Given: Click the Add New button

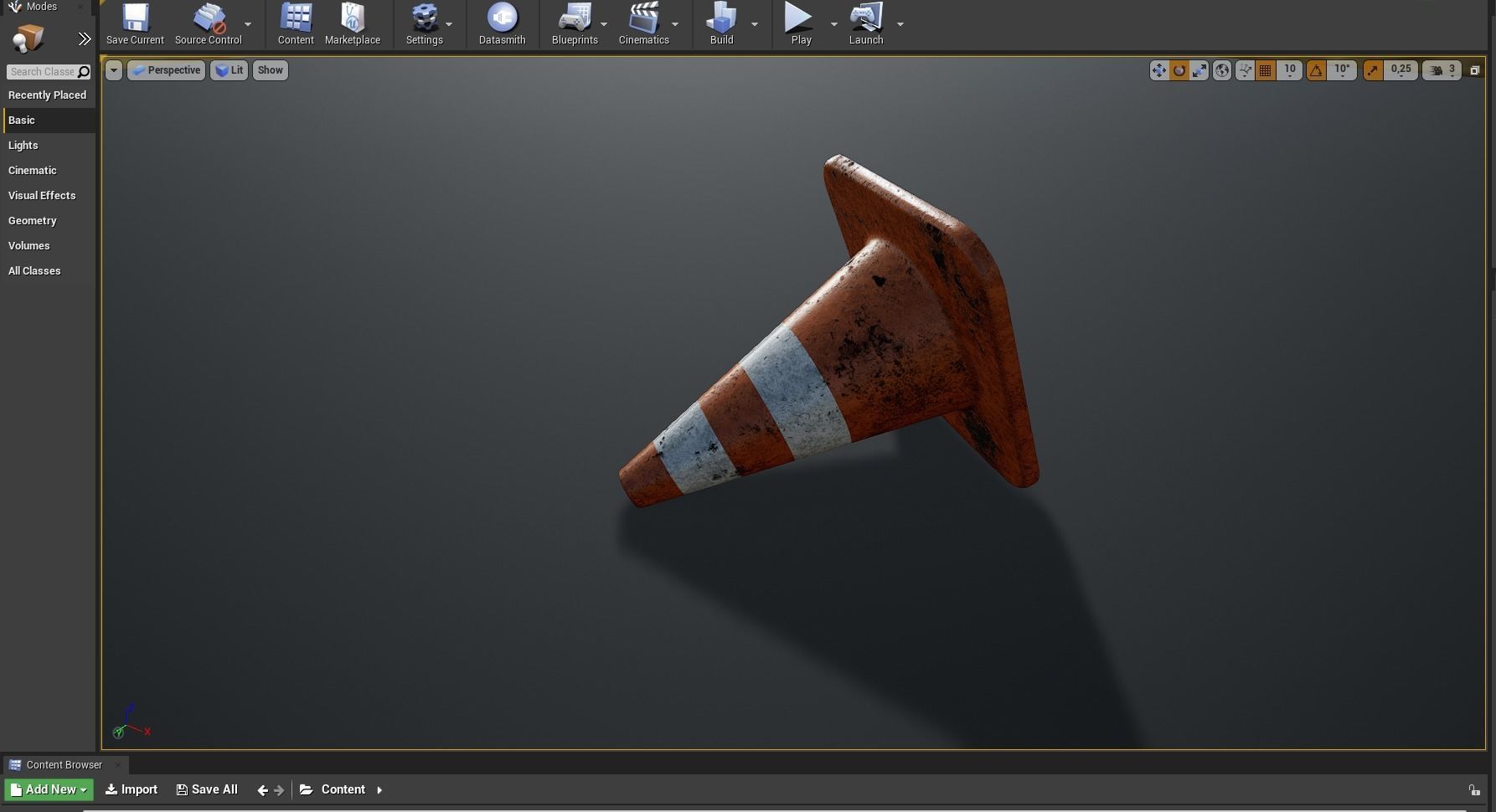Looking at the screenshot, I should tap(49, 790).
